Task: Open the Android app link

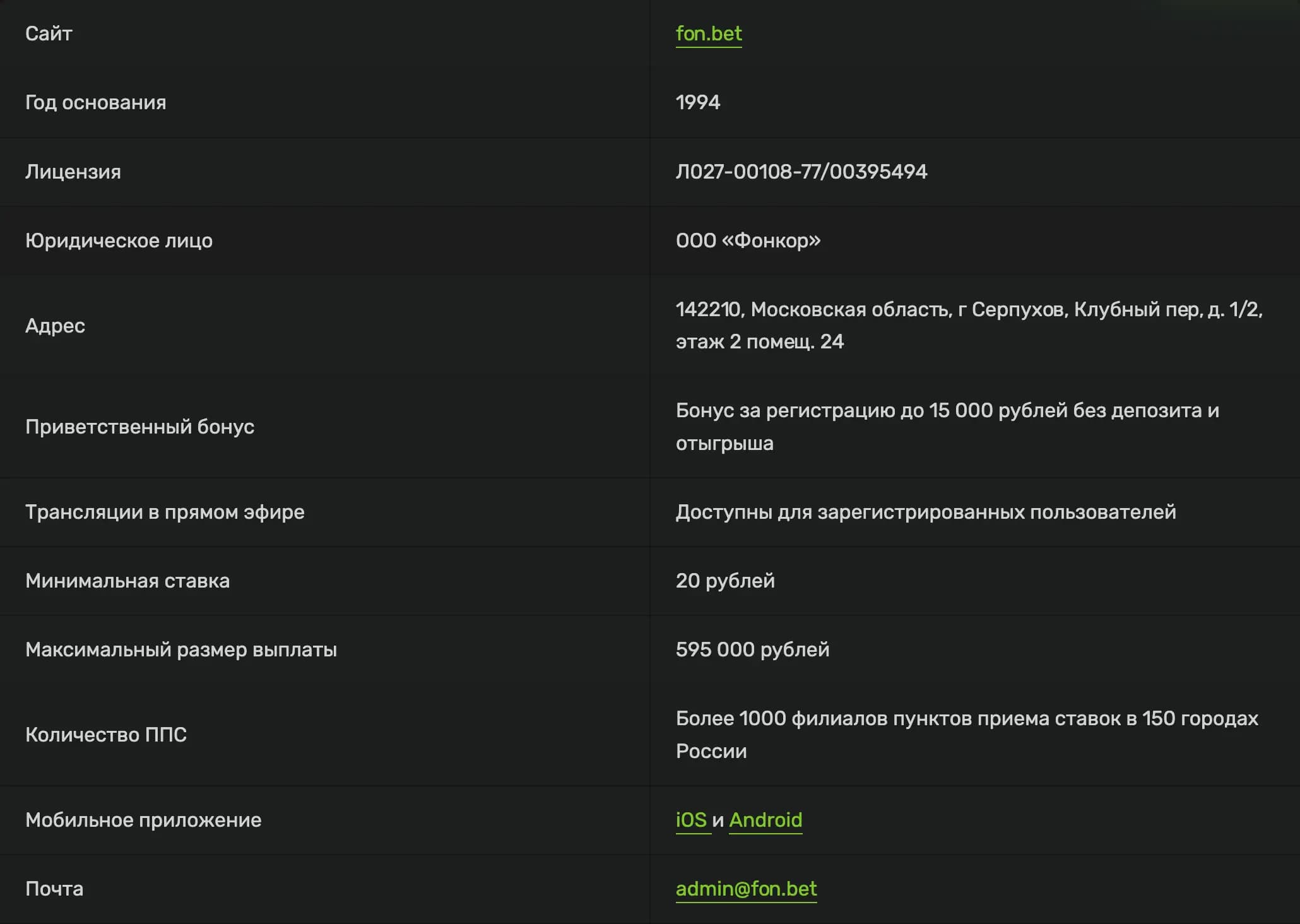Action: (x=765, y=820)
